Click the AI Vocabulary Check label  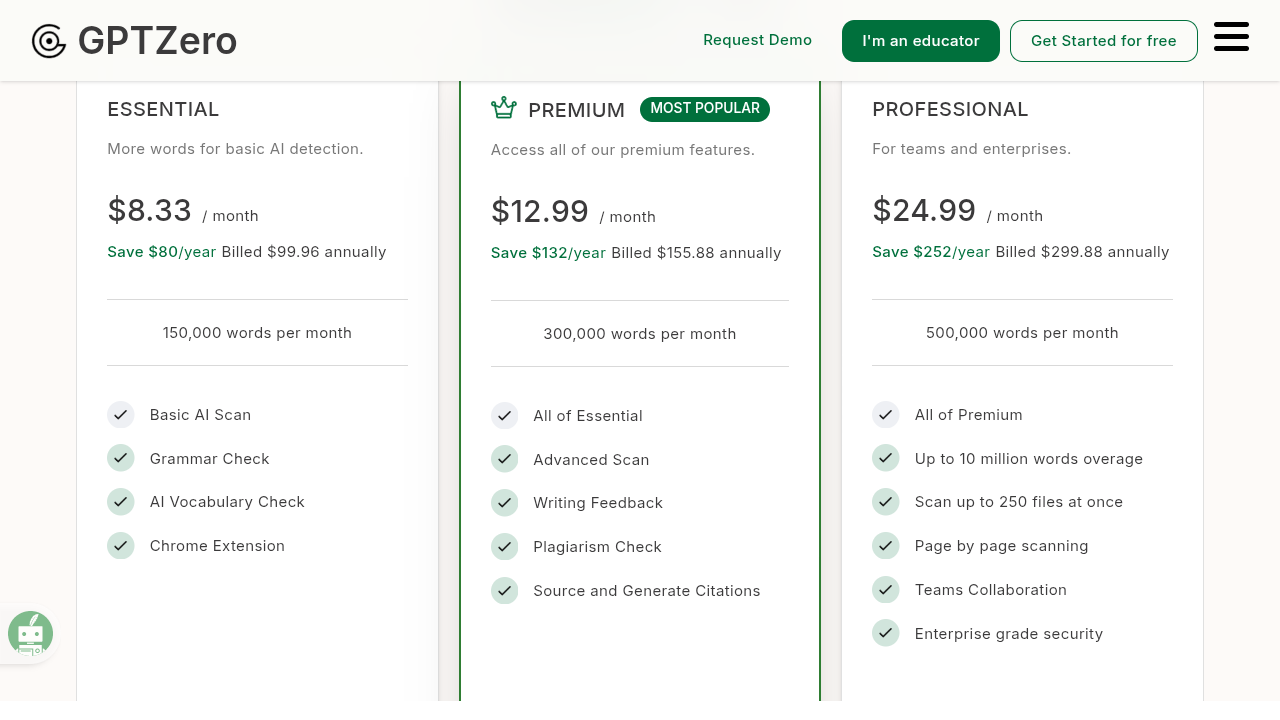click(x=227, y=502)
